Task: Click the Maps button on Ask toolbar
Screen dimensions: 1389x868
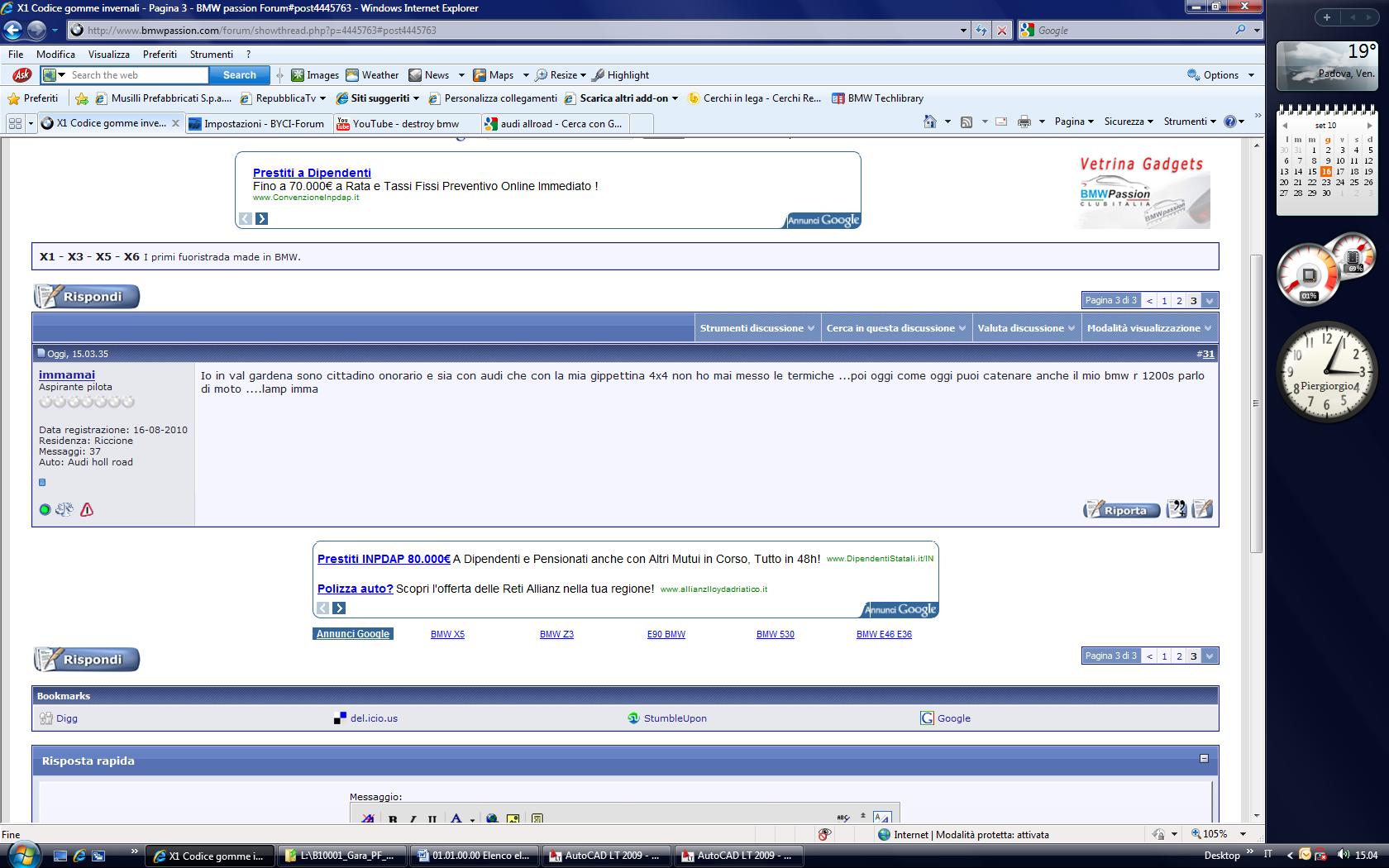Action: pyautogui.click(x=494, y=75)
